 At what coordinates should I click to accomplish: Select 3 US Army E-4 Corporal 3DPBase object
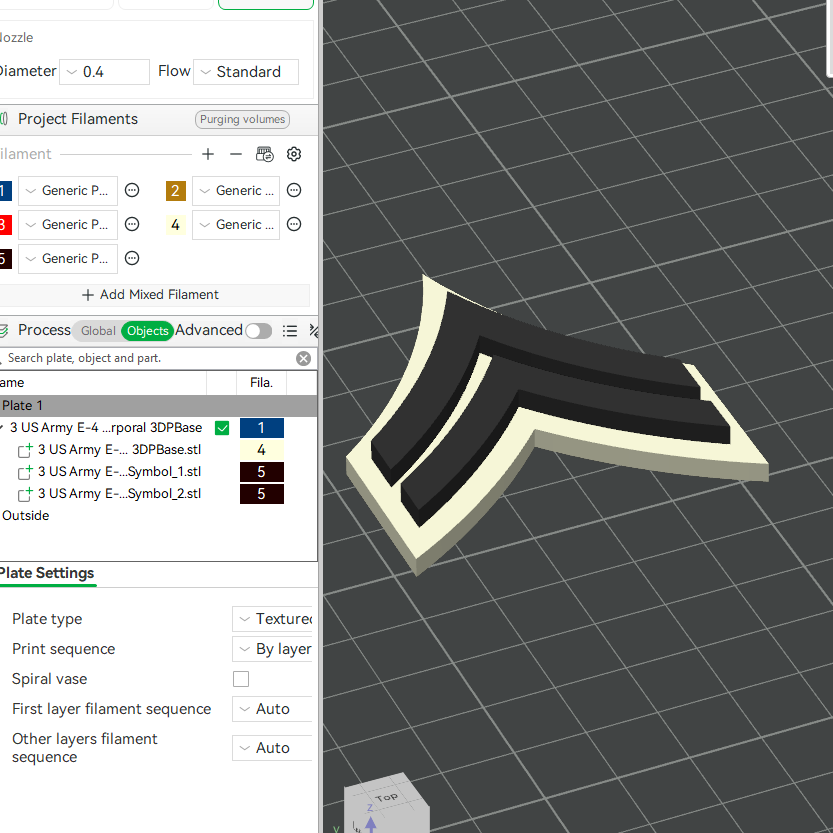pyautogui.click(x=106, y=428)
